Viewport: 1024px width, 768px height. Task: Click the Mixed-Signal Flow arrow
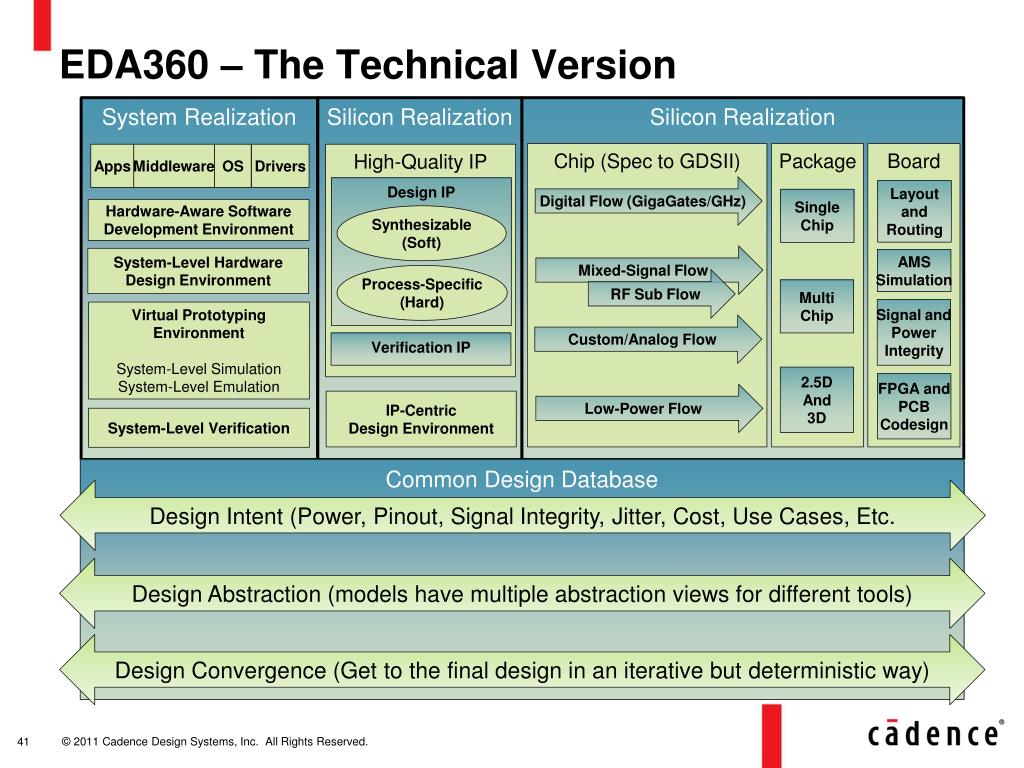point(648,270)
